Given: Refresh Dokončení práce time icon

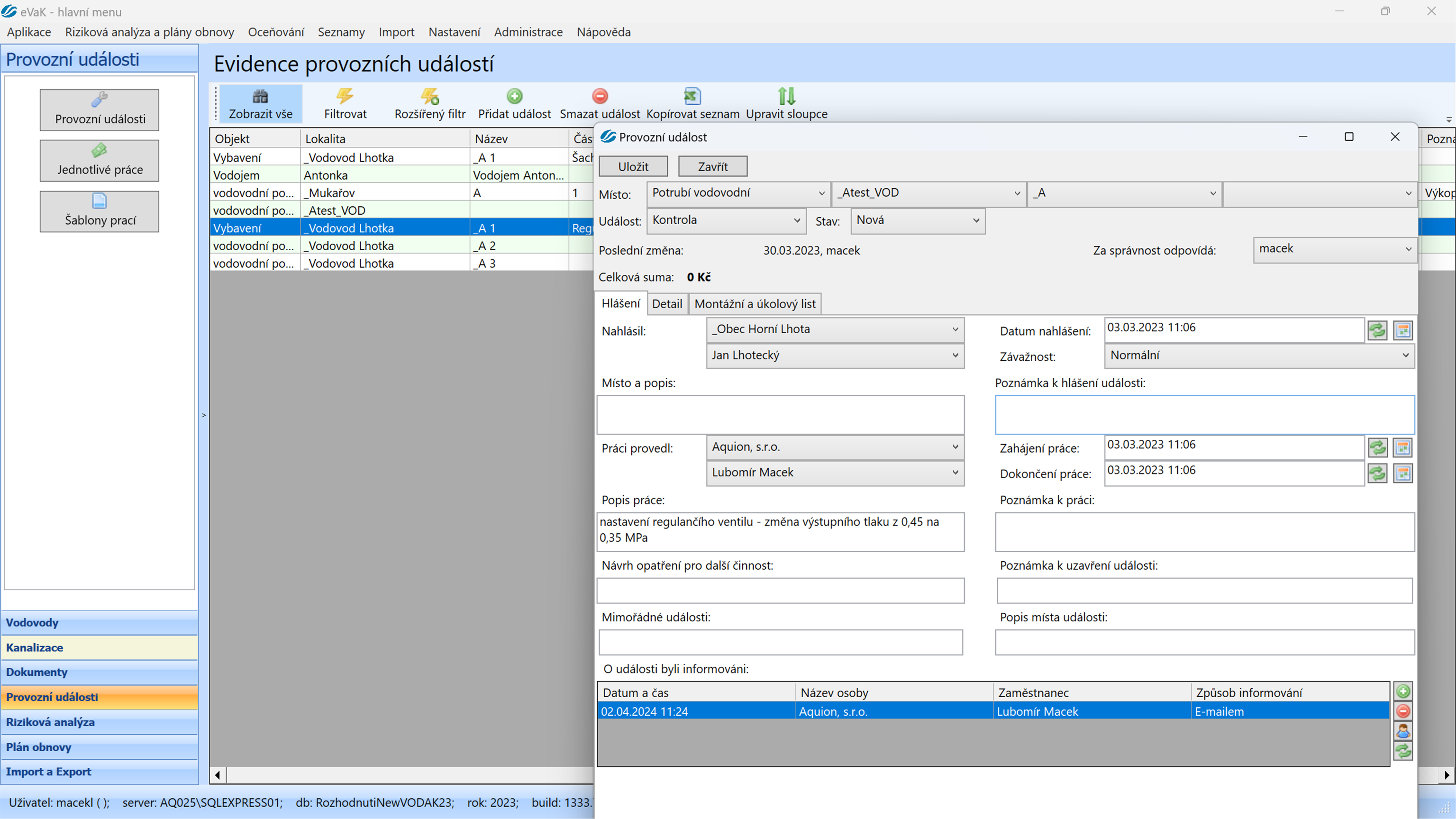Looking at the screenshot, I should [x=1377, y=473].
